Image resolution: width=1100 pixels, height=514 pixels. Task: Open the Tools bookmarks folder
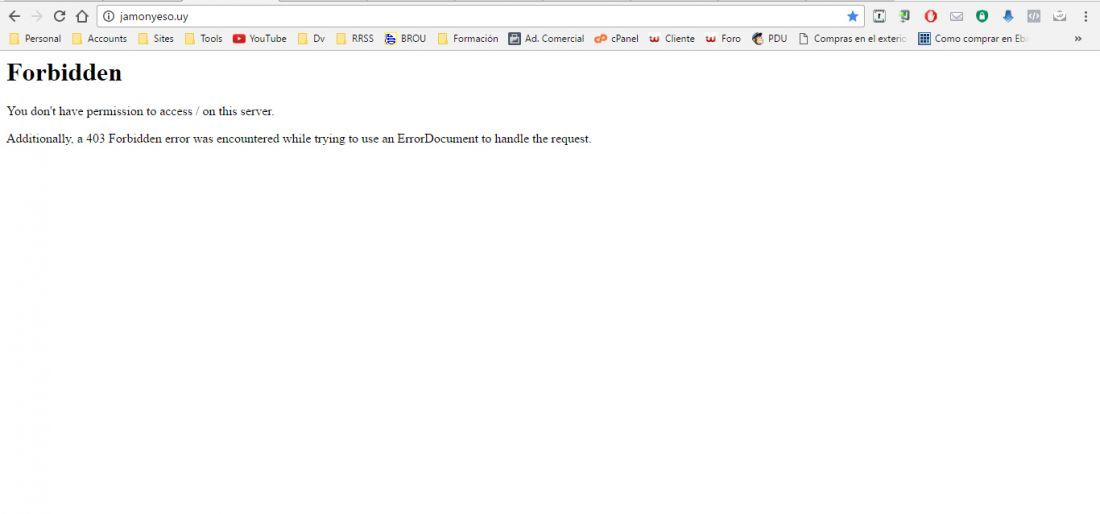tap(203, 39)
